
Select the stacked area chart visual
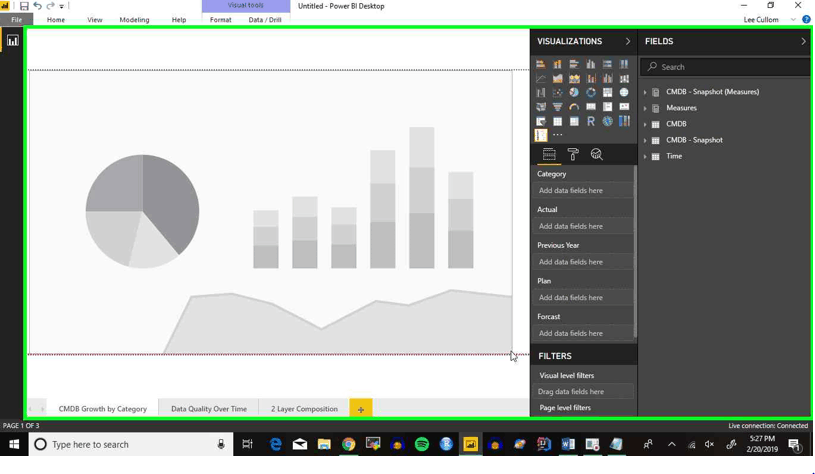click(574, 78)
